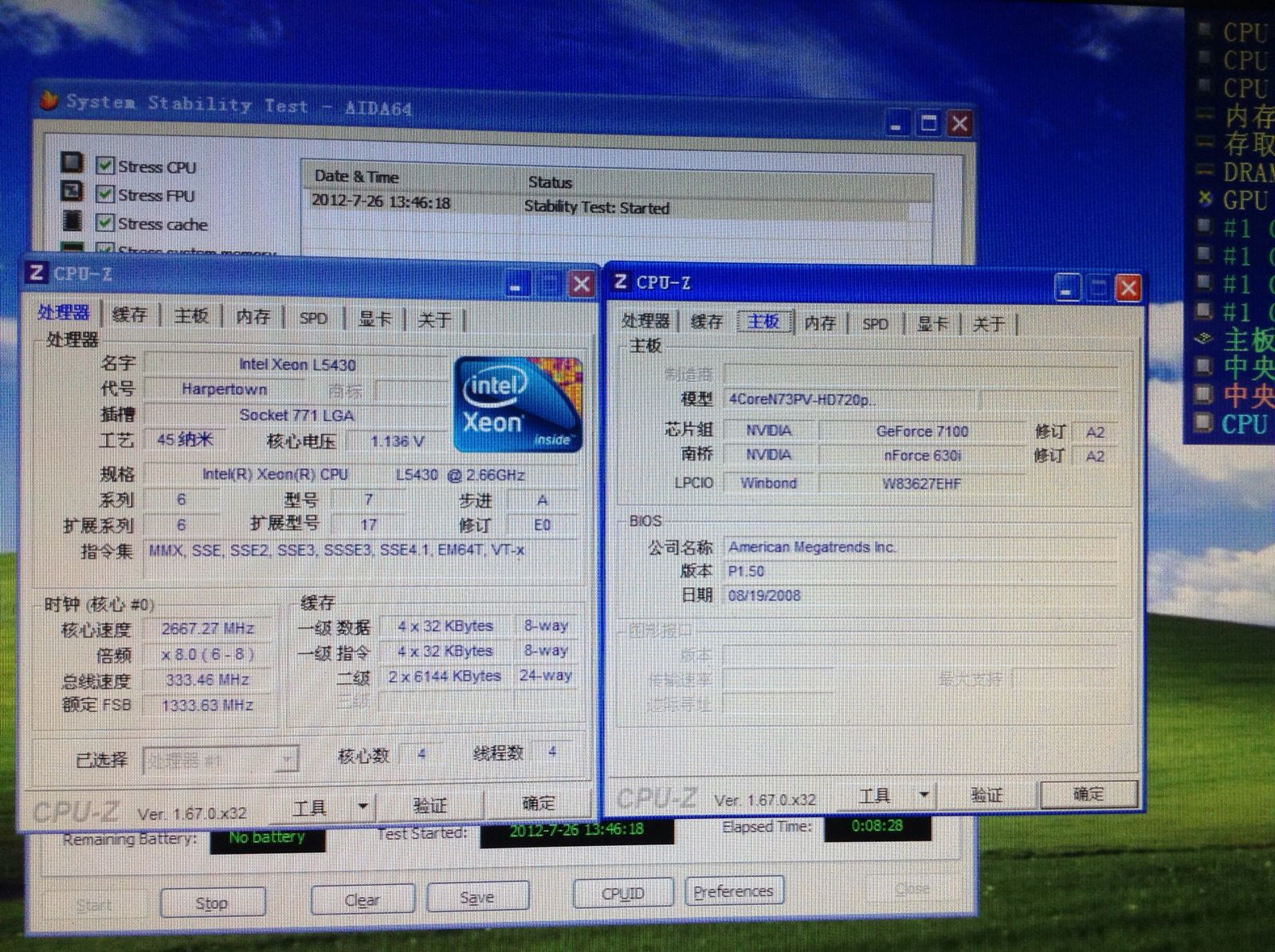Click the AIDA64 flame icon in title bar
This screenshot has width=1275, height=952.
point(49,100)
